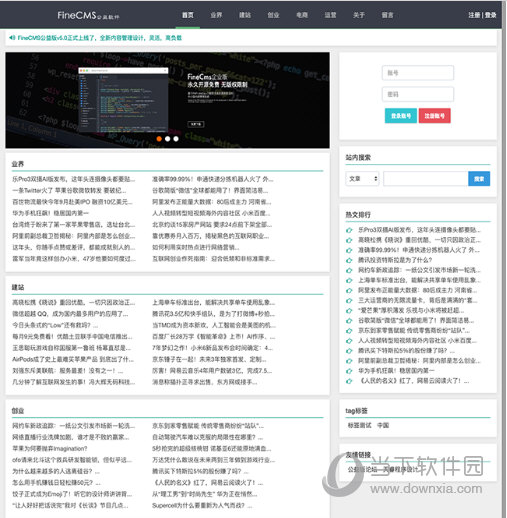Screen dimensions: 507x518
Task: Click thumbs-up icon beside 高晓松携《晓说》 in 热文排行
Action: [x=349, y=240]
